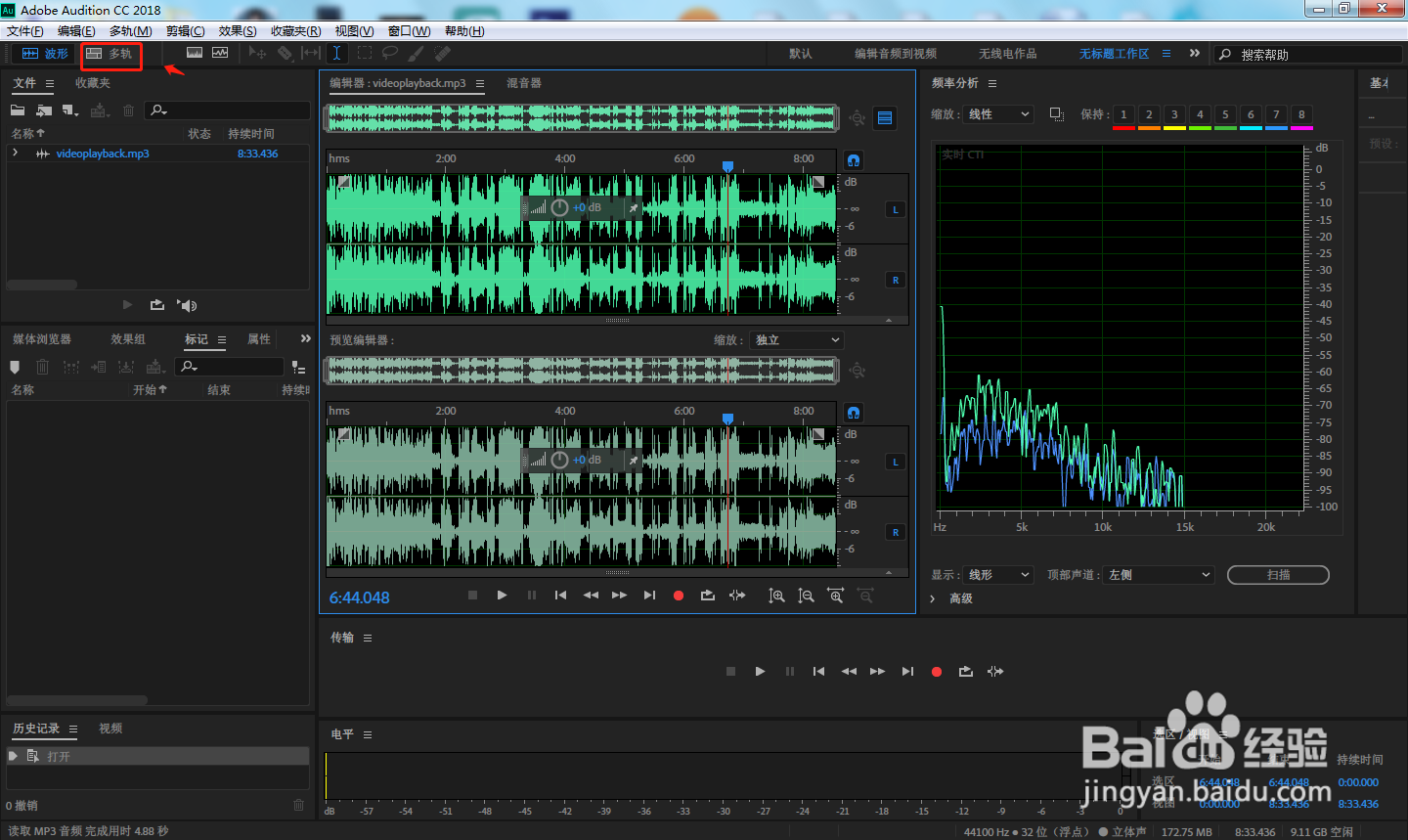
Task: Switch to Waveform (波形) view
Action: [x=45, y=54]
